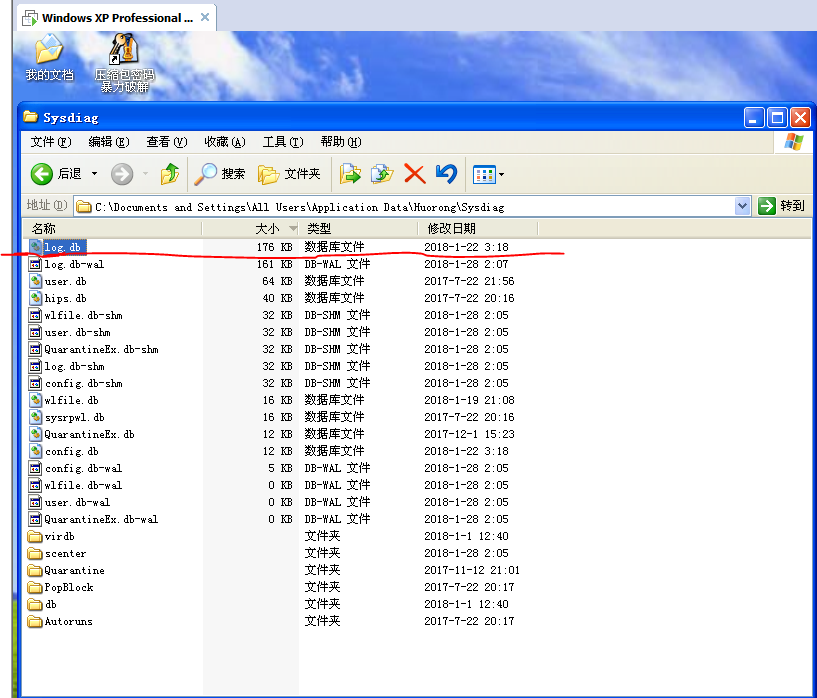This screenshot has width=817, height=698.
Task: Select the user.db-shm file icon
Action: (35, 332)
